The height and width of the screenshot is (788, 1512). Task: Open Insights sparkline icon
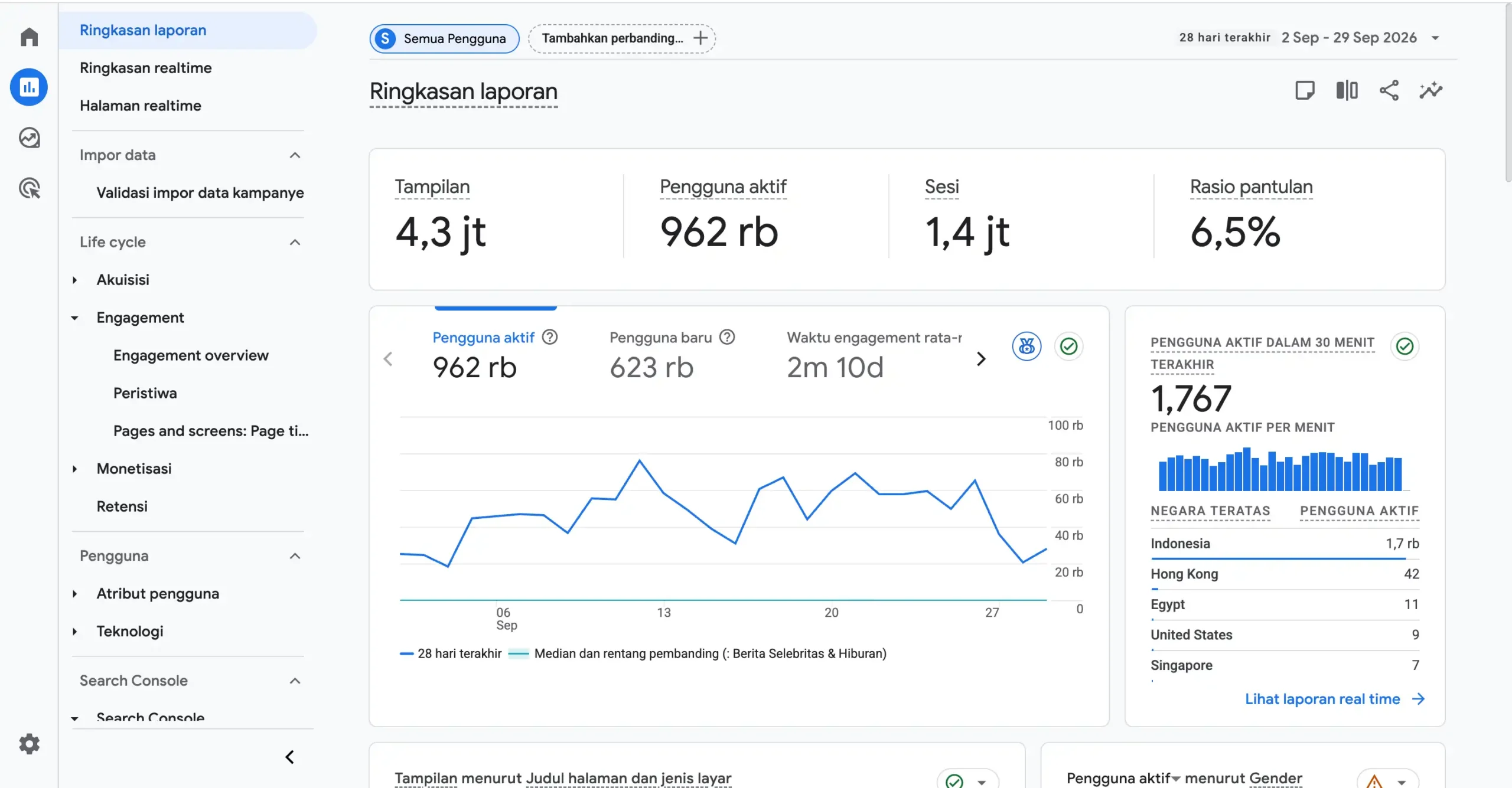pos(1430,90)
